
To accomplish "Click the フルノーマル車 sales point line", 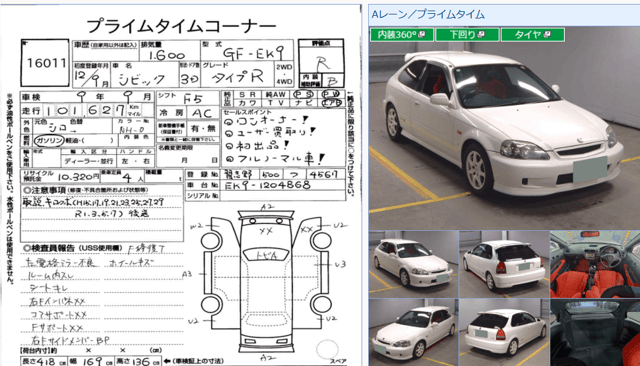I will click(x=275, y=158).
